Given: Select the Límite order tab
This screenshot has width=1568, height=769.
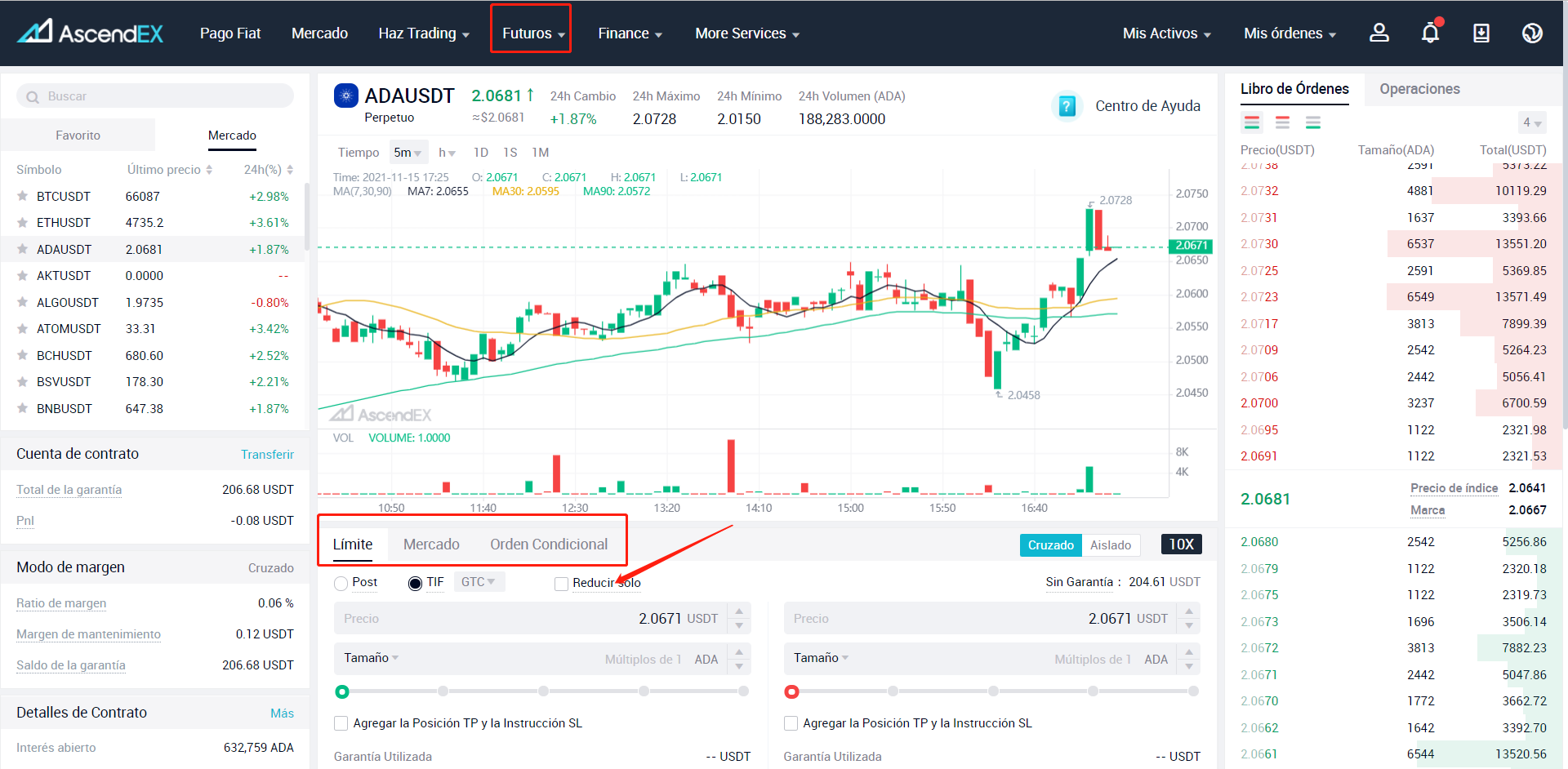Looking at the screenshot, I should tap(353, 545).
